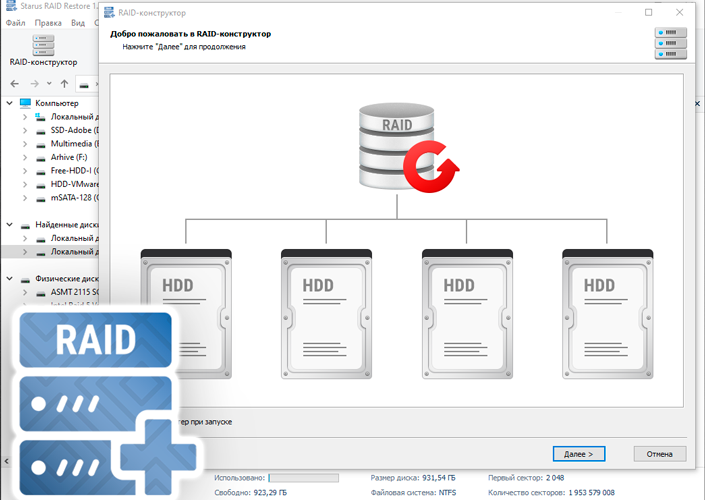Go up one level with up arrow

click(x=64, y=84)
